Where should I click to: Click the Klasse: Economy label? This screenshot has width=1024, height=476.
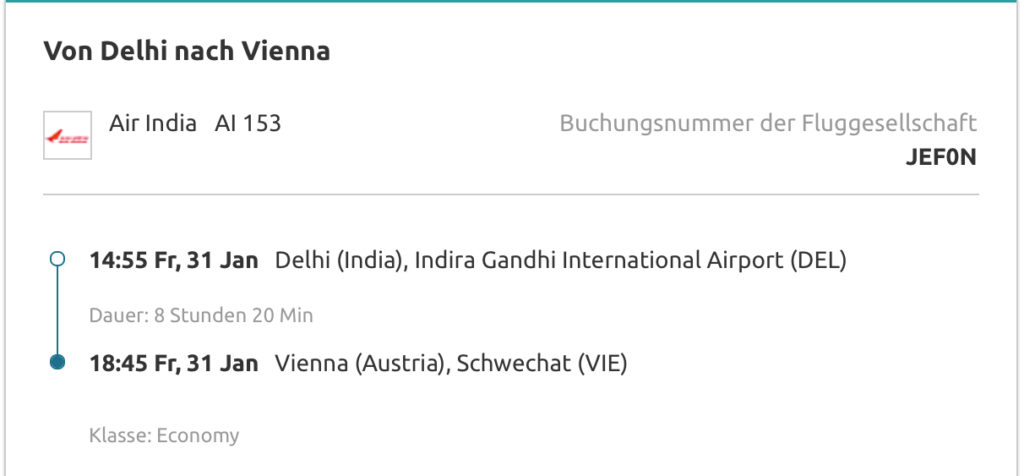coord(164,436)
